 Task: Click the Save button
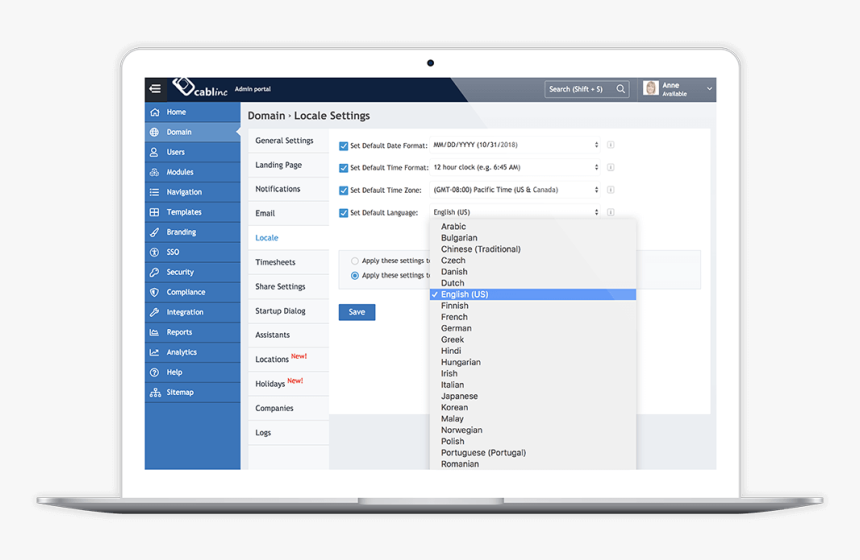point(357,312)
